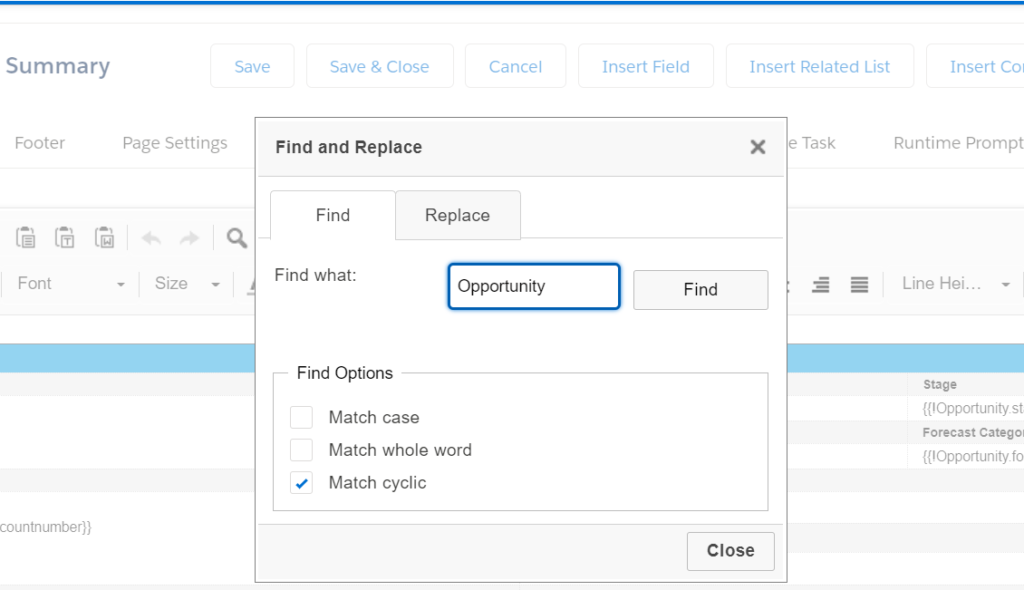
Task: Enable the Match case checkbox
Action: [x=301, y=417]
